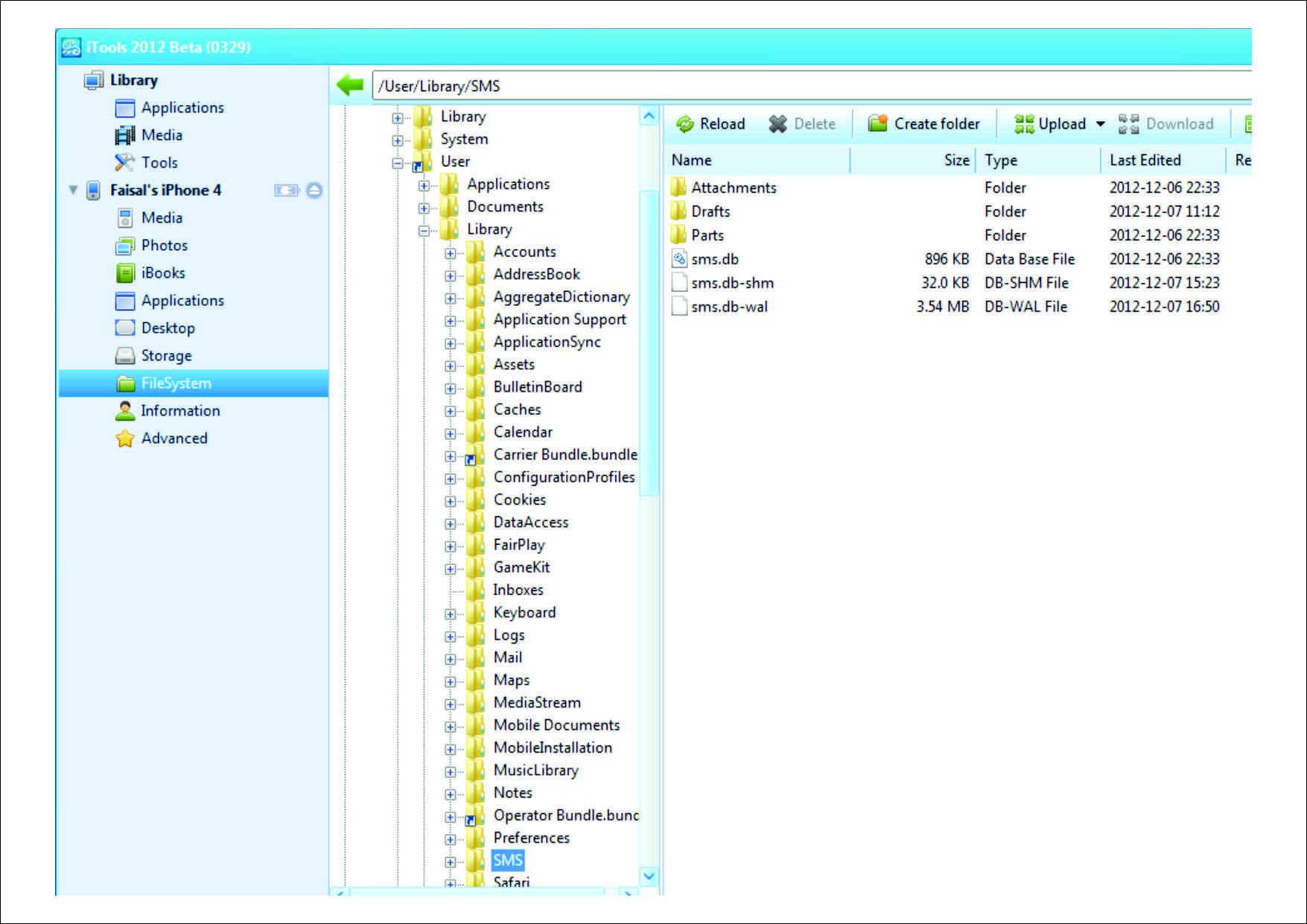This screenshot has height=924, width=1307.
Task: Select the Cookies folder in tree
Action: click(x=520, y=500)
